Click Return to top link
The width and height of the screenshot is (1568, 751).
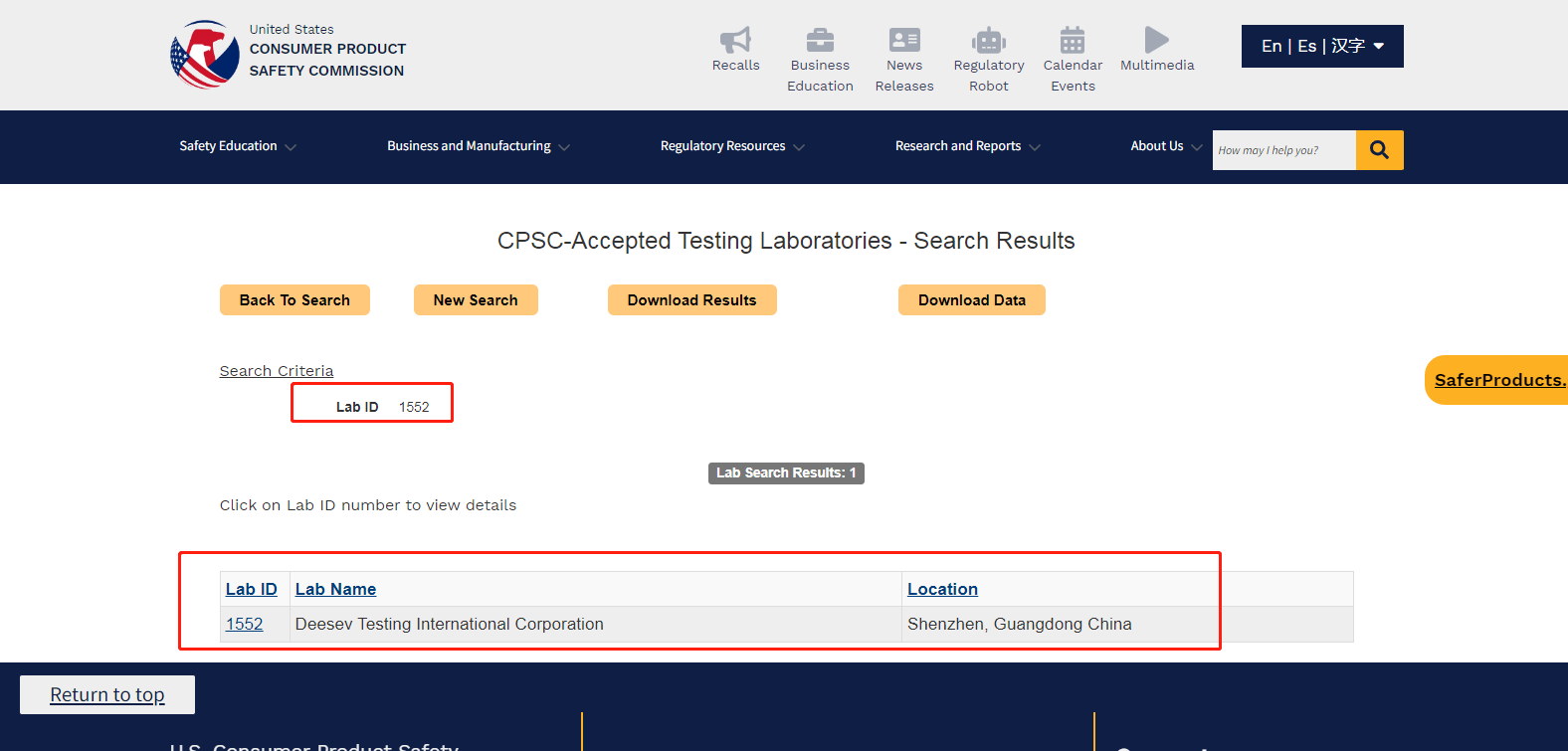[107, 695]
